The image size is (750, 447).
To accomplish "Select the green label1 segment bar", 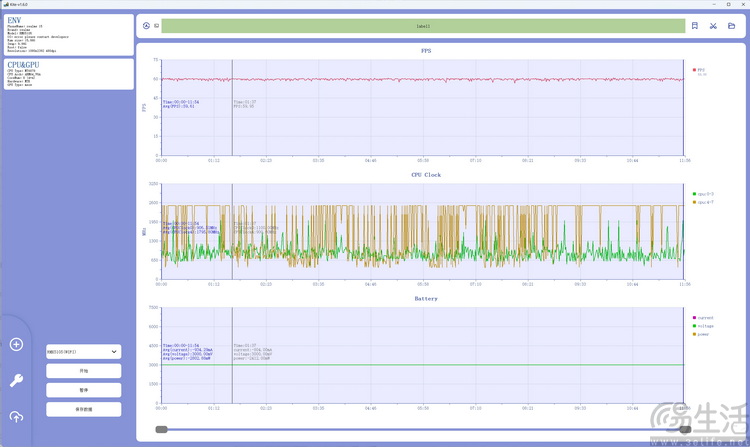I will (422, 26).
